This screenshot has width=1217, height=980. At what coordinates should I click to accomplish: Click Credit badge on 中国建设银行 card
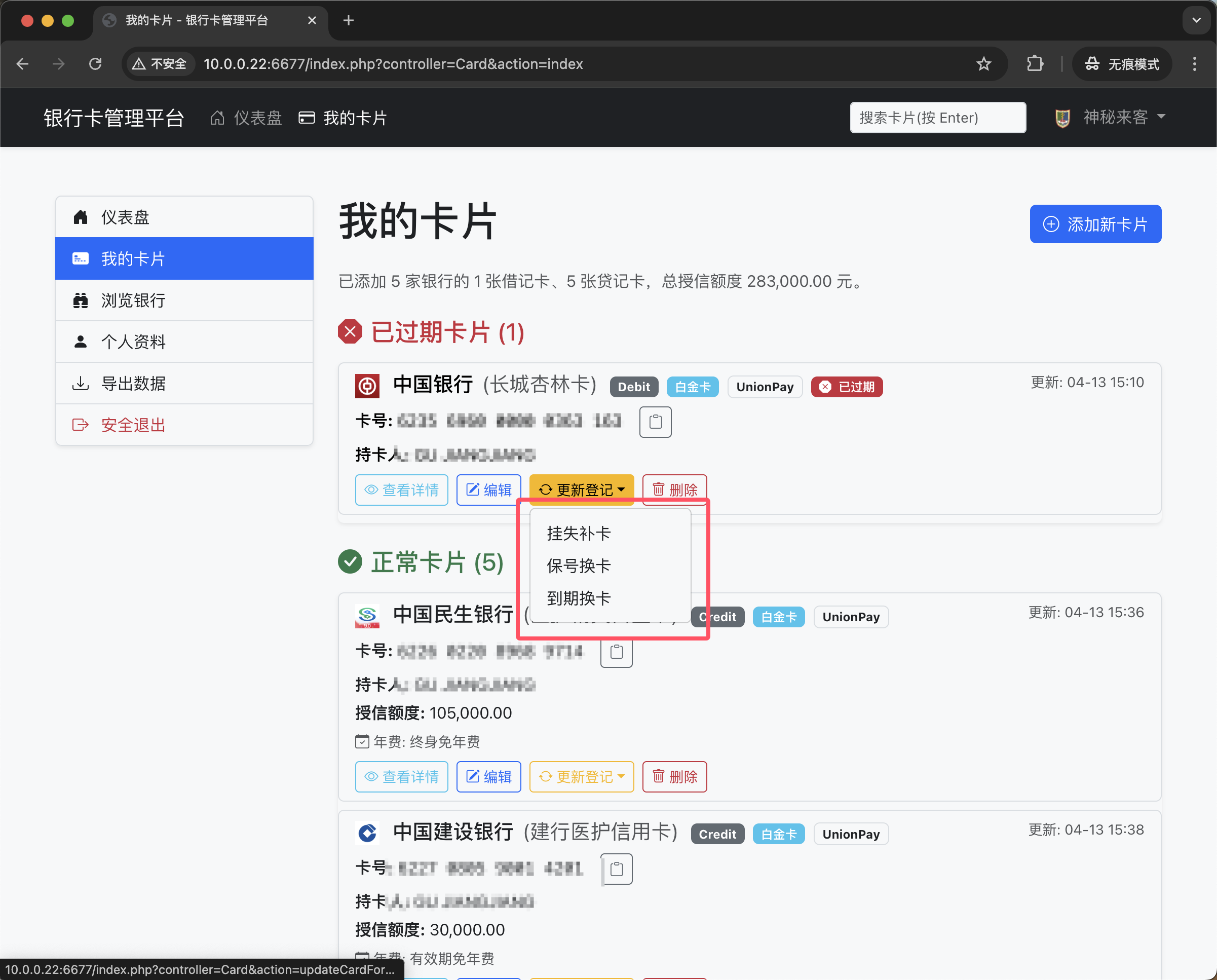click(x=717, y=834)
